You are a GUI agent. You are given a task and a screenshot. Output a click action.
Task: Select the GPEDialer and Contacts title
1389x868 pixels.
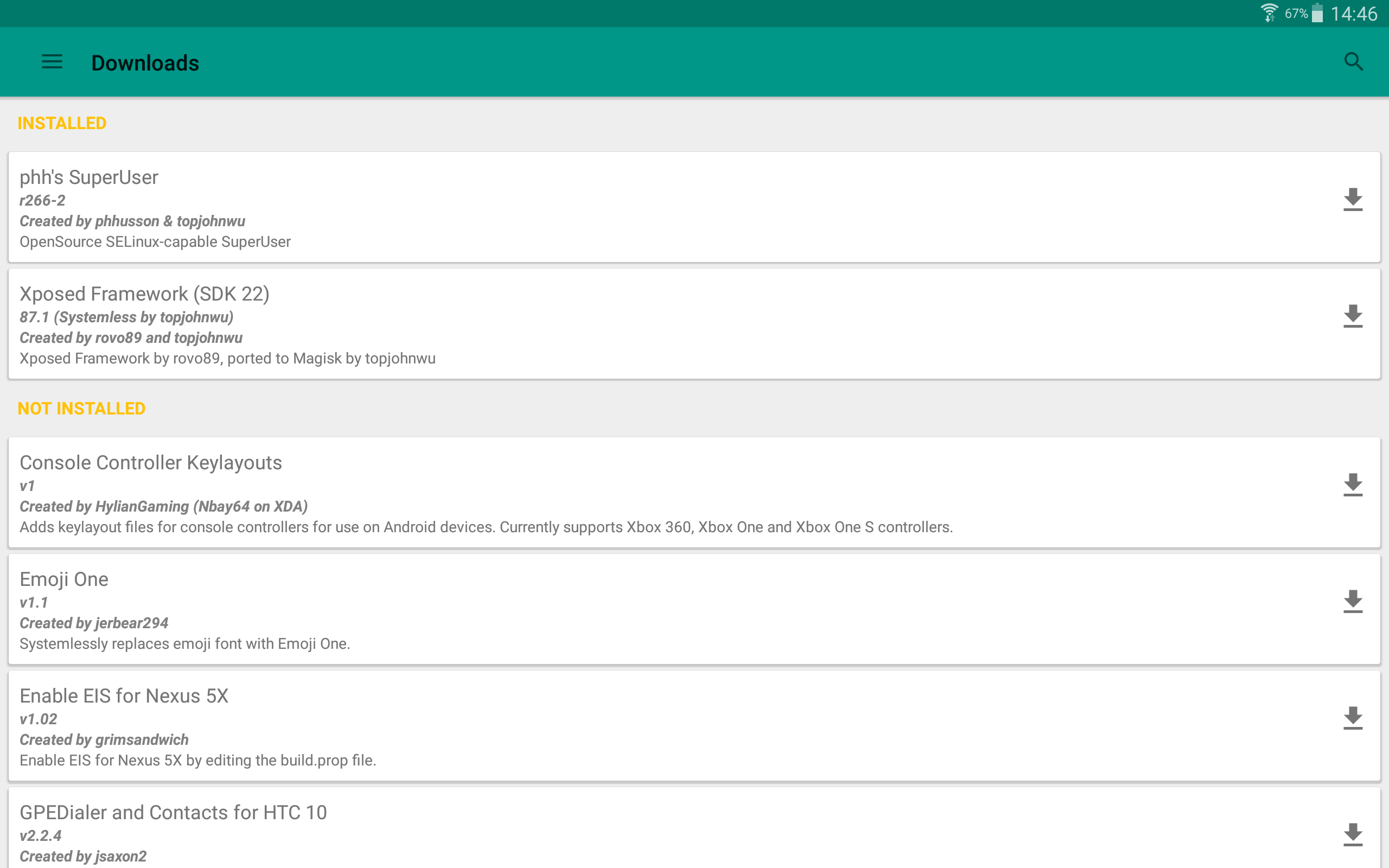[x=173, y=812]
